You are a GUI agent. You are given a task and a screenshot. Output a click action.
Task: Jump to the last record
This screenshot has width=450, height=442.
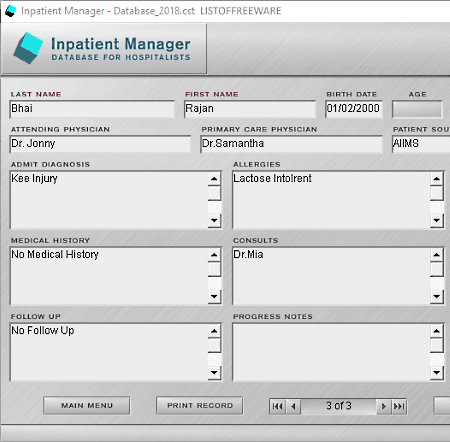tap(399, 406)
